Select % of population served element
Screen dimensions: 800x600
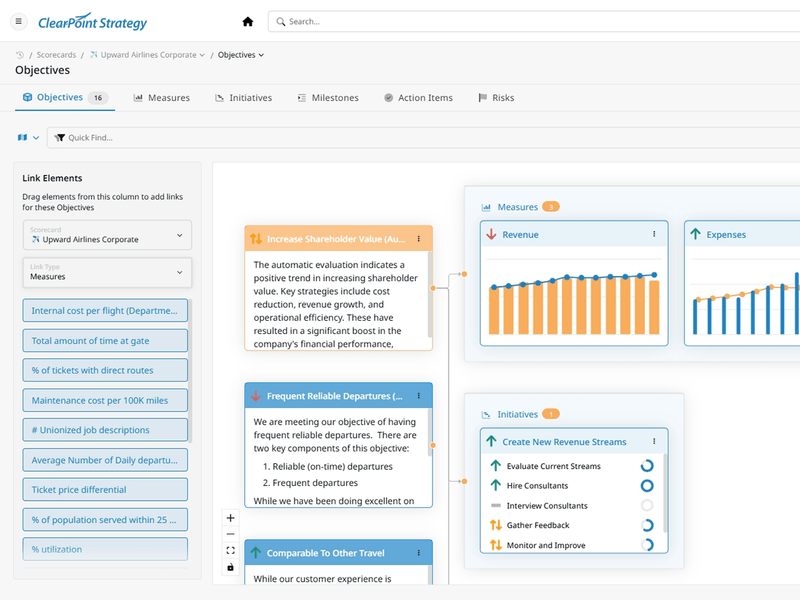pyautogui.click(x=105, y=520)
